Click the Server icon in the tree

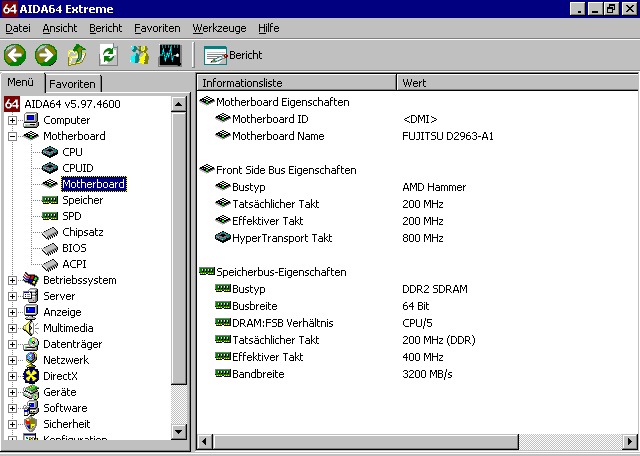click(31, 296)
